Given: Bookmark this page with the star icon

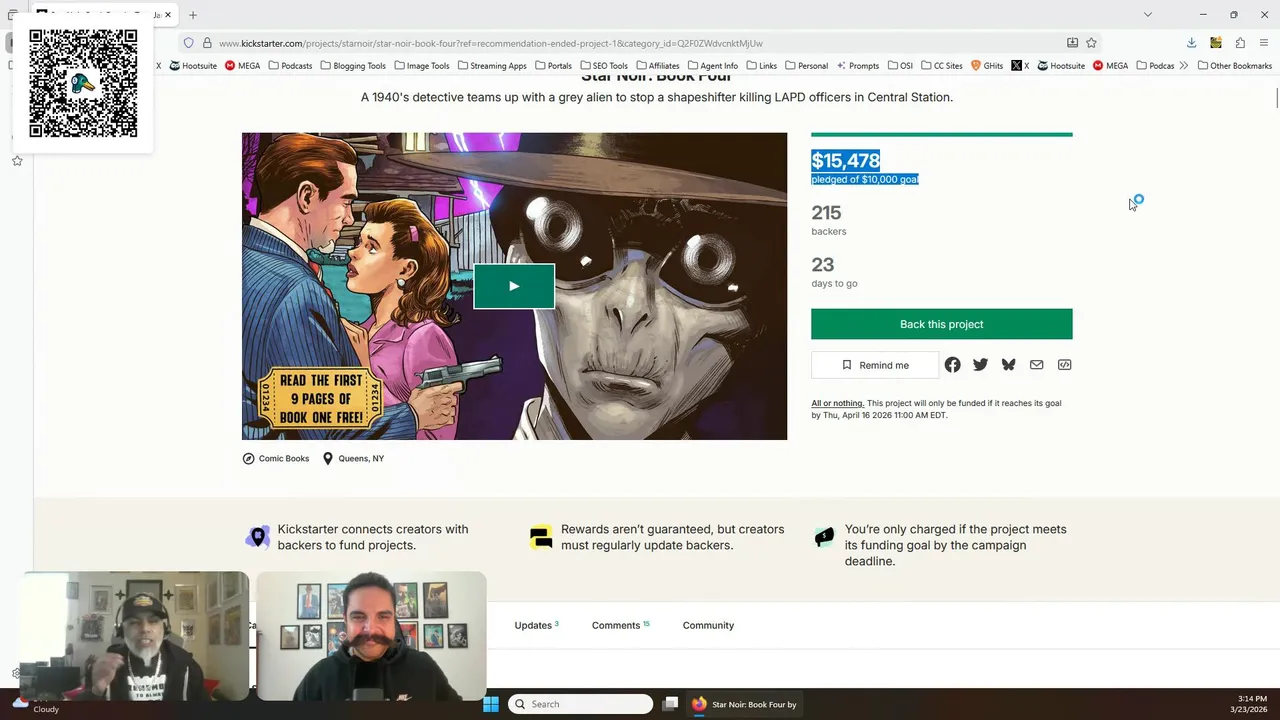Looking at the screenshot, I should pyautogui.click(x=1091, y=43).
